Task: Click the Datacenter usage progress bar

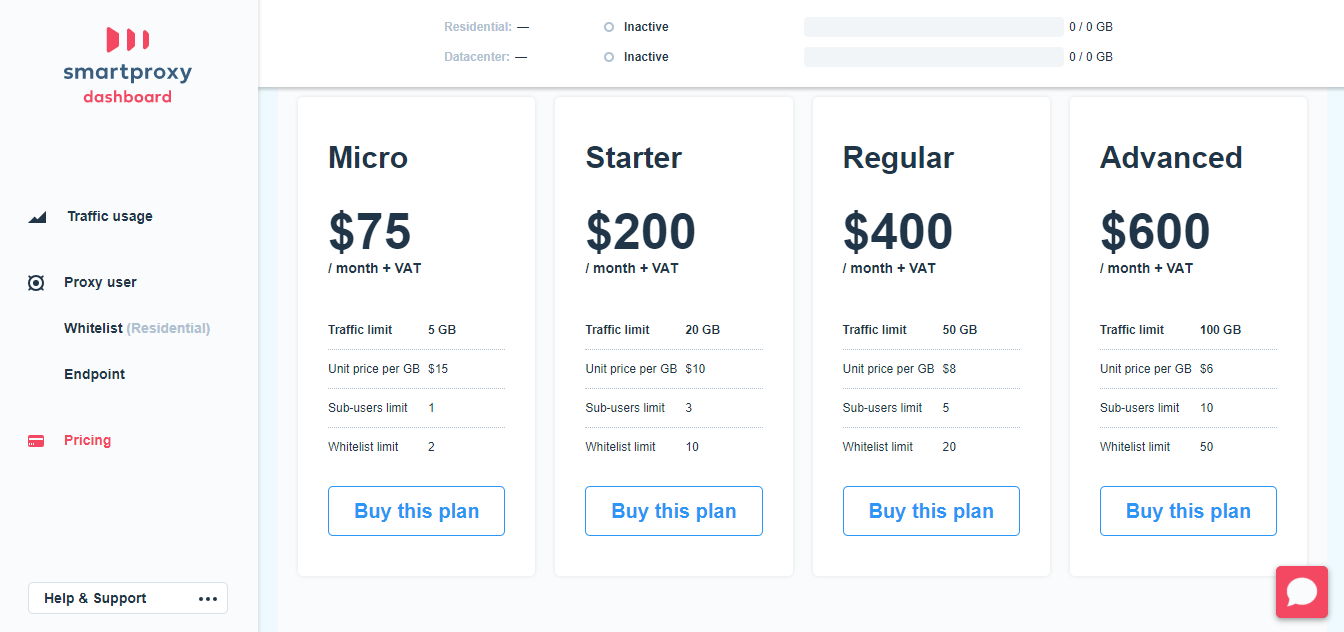Action: tap(933, 56)
